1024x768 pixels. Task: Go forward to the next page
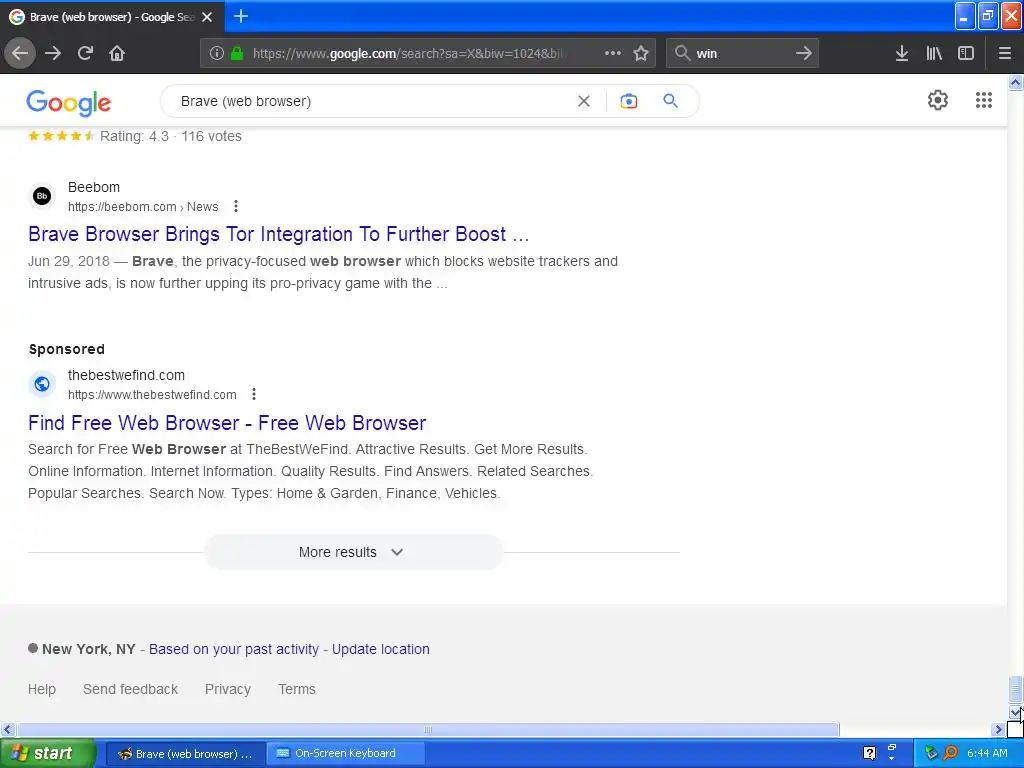[x=52, y=54]
